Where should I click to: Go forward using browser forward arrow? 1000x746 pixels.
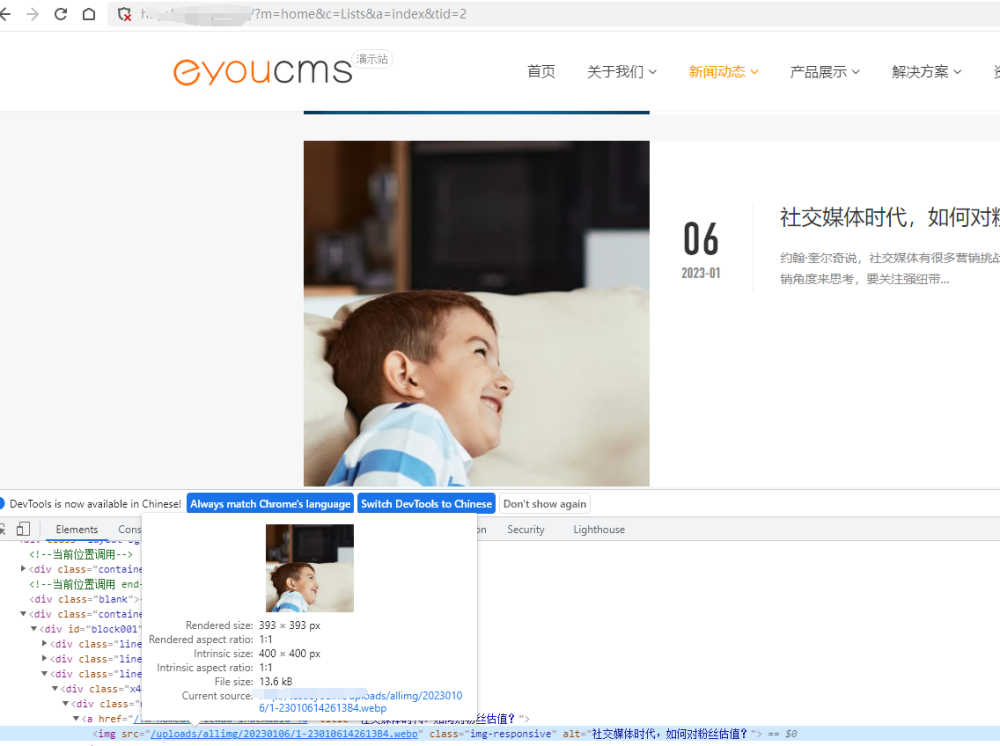coord(33,14)
